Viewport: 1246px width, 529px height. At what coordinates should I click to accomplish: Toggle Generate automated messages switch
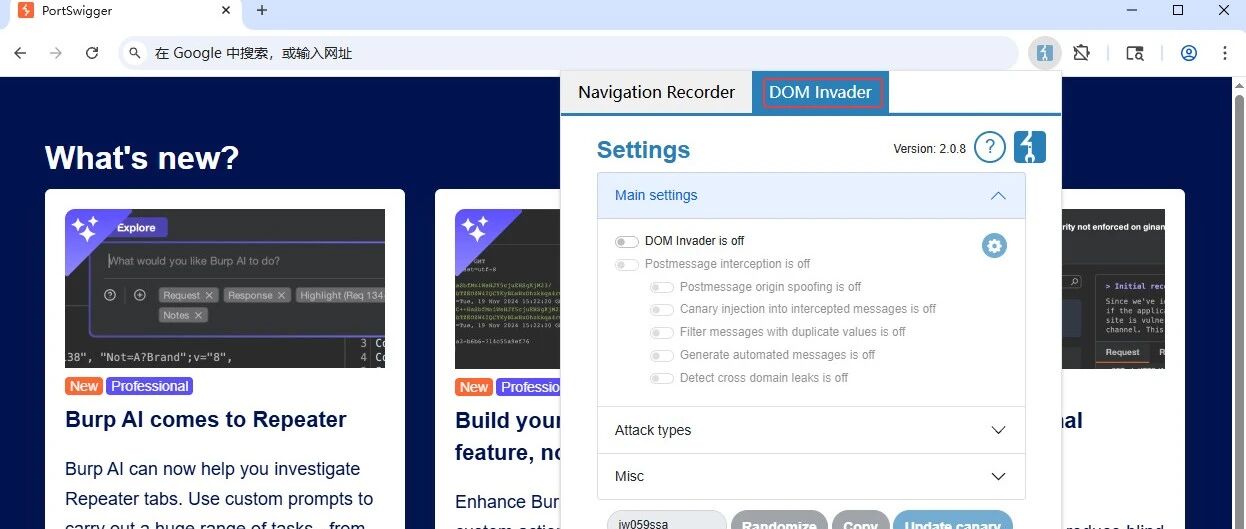click(x=662, y=356)
